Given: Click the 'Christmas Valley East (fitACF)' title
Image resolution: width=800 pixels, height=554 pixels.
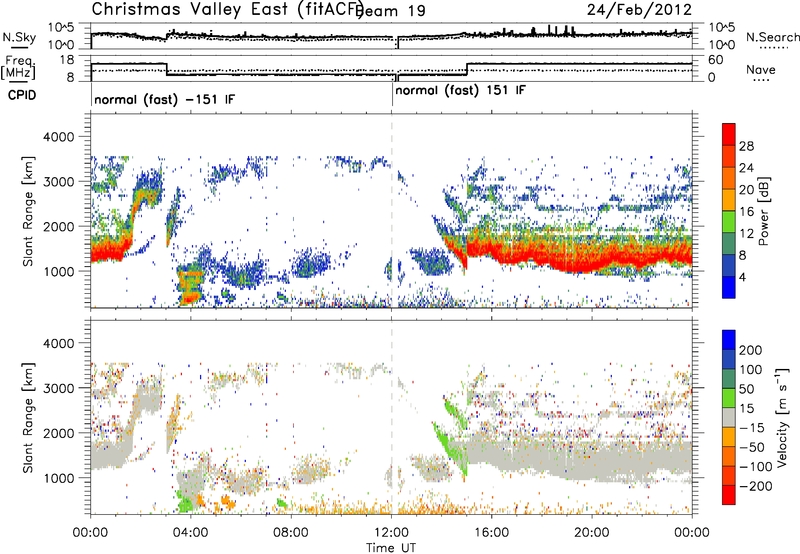Looking at the screenshot, I should click(228, 10).
